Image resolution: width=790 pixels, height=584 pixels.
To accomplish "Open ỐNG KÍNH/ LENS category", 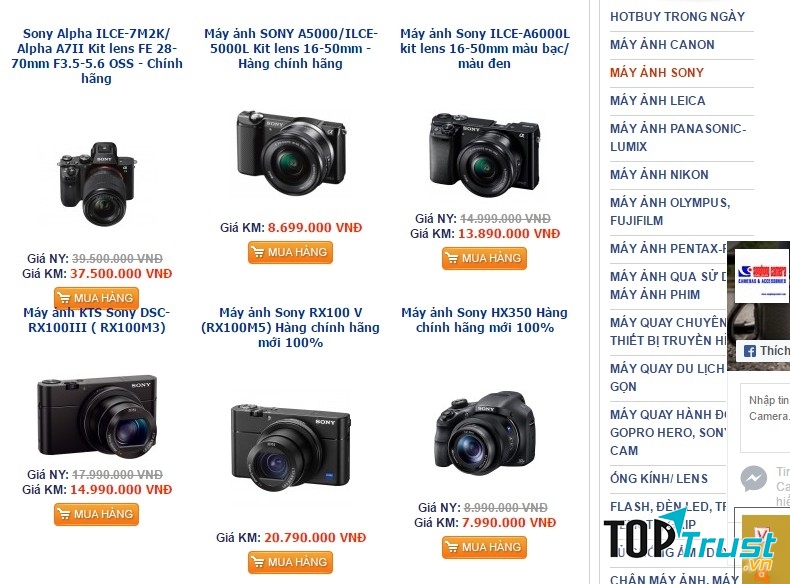I will [659, 479].
